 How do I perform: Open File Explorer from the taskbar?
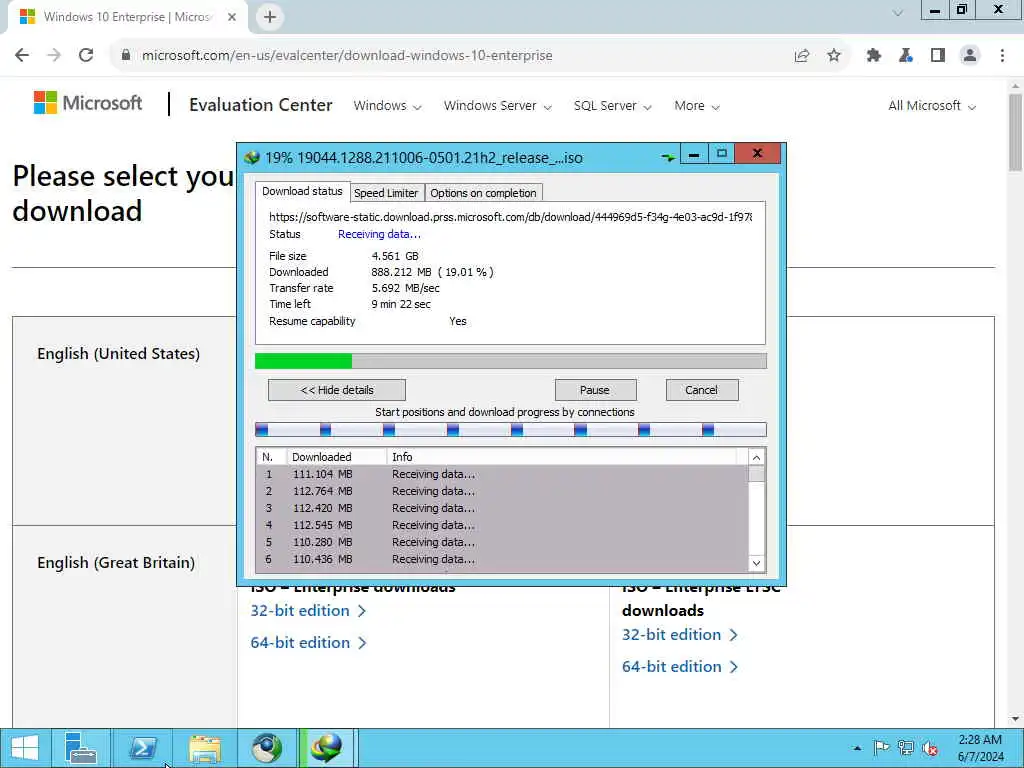click(x=205, y=748)
